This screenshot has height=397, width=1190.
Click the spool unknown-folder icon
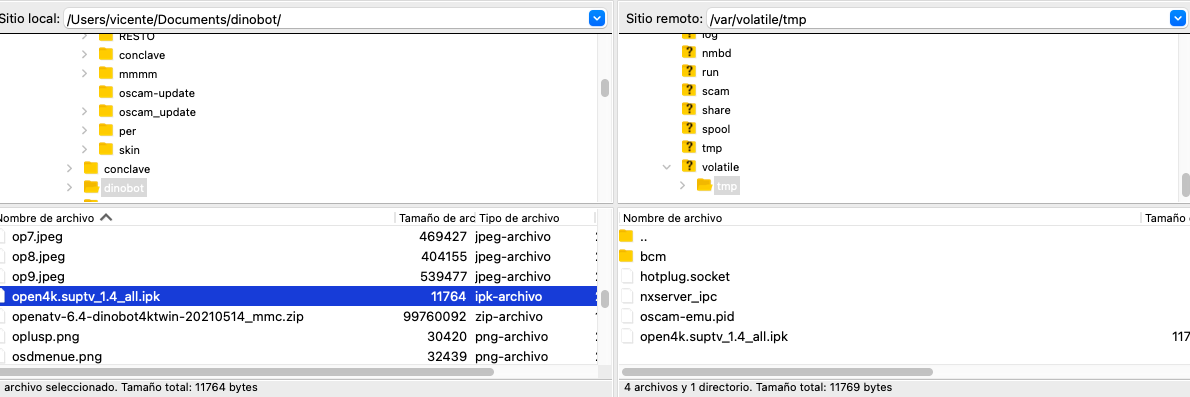(689, 128)
